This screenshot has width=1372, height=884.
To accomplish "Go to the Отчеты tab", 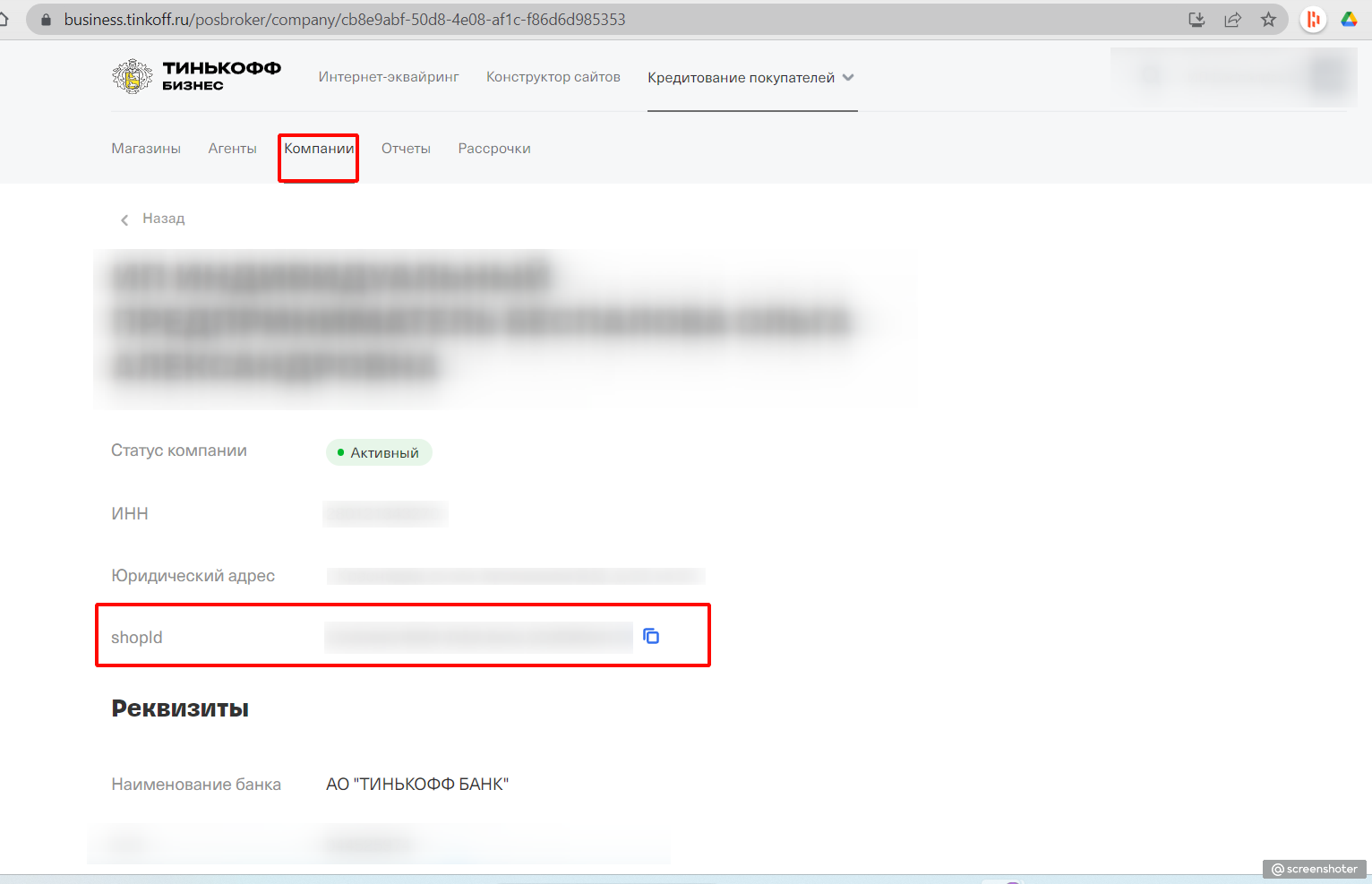I will click(406, 149).
